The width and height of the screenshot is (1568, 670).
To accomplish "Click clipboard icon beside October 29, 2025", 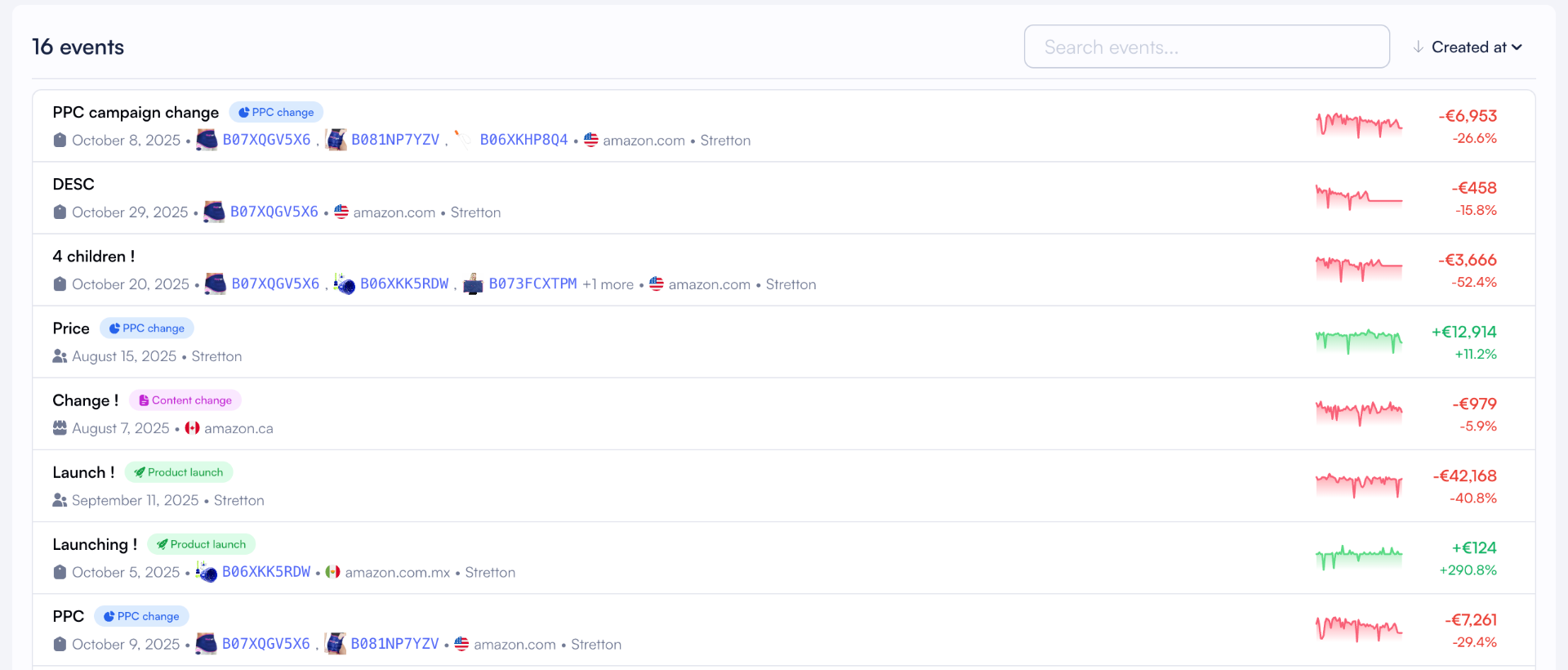I will 60,212.
